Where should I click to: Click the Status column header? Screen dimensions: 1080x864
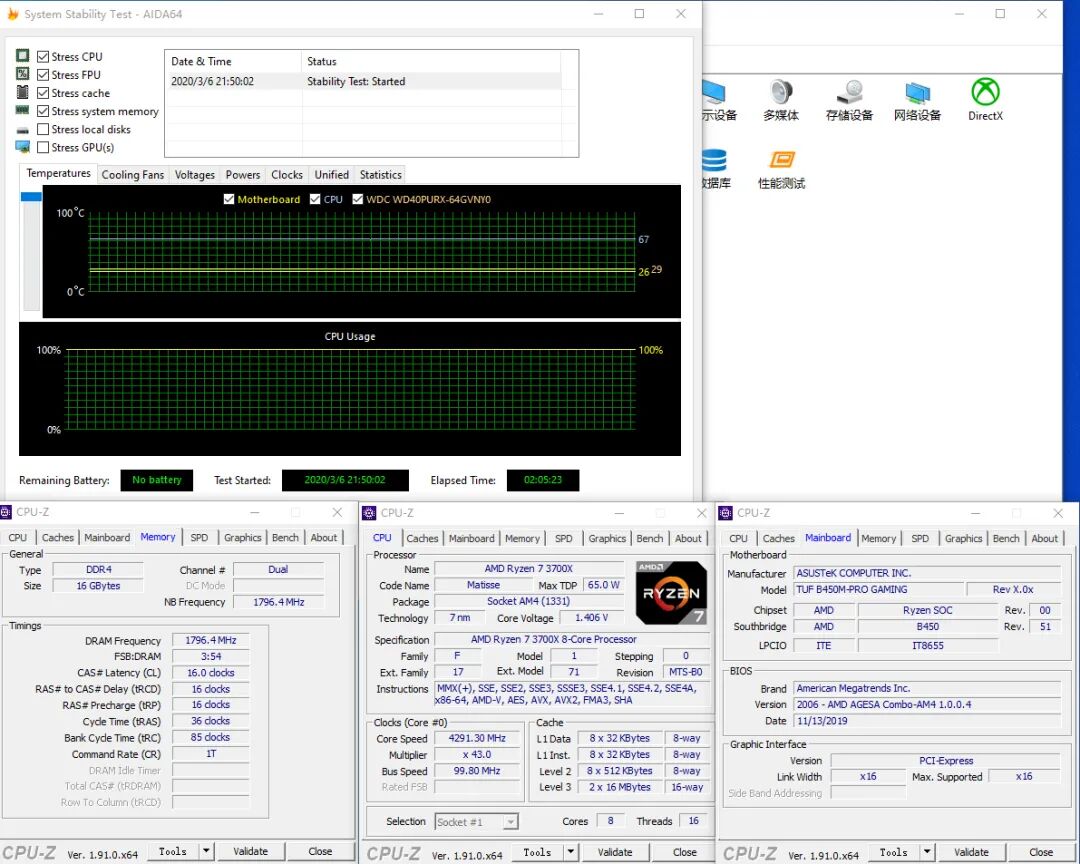click(431, 61)
